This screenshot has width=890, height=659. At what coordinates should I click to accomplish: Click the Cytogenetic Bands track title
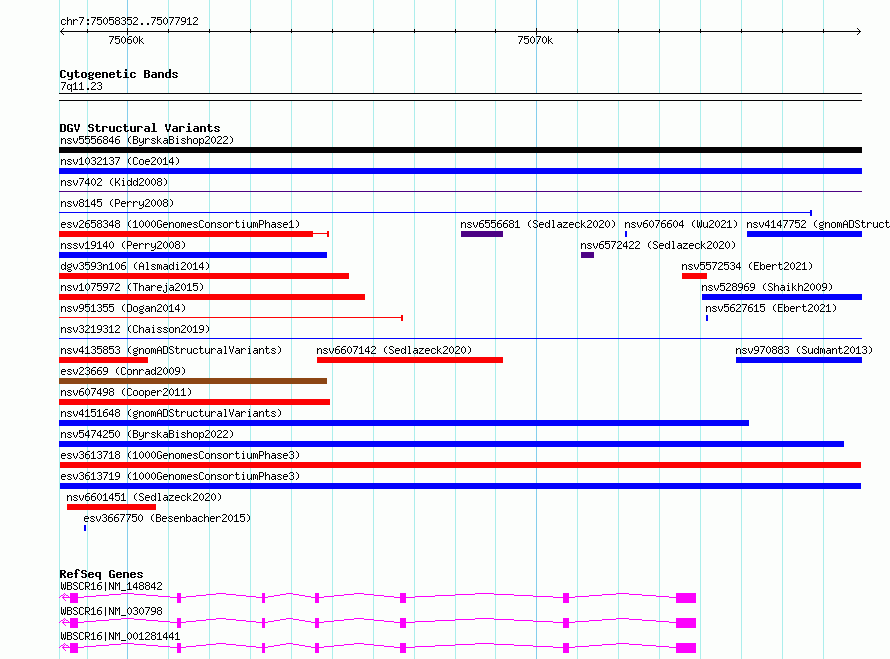[x=118, y=74]
